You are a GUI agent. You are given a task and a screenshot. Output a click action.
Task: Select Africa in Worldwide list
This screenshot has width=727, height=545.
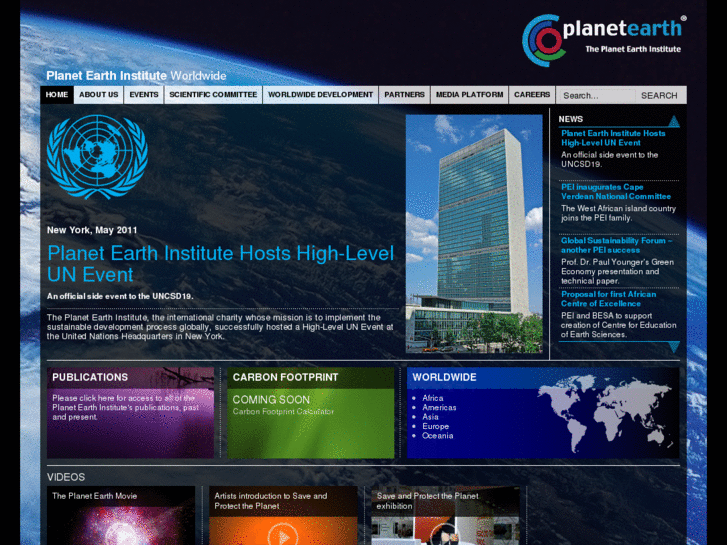click(432, 398)
